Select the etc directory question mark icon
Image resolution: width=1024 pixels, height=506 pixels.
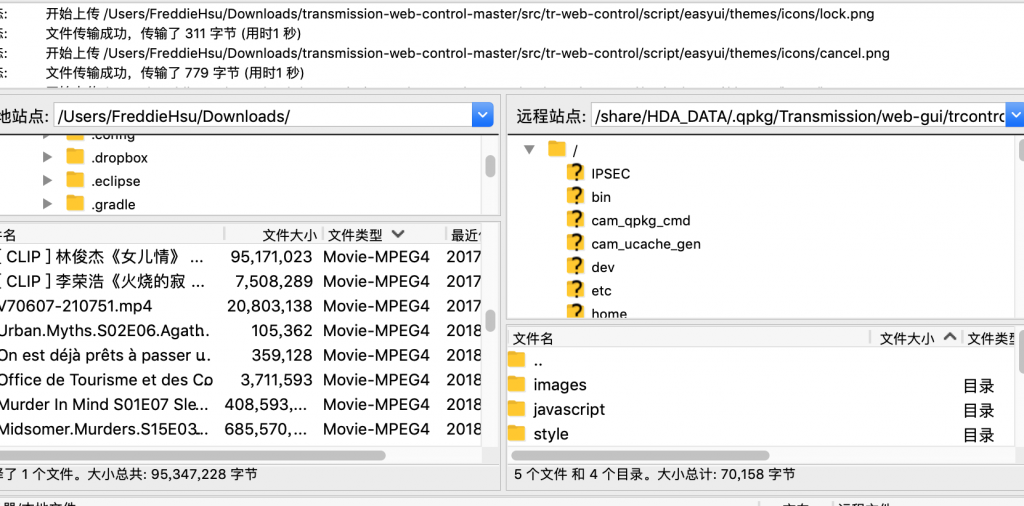tap(575, 291)
